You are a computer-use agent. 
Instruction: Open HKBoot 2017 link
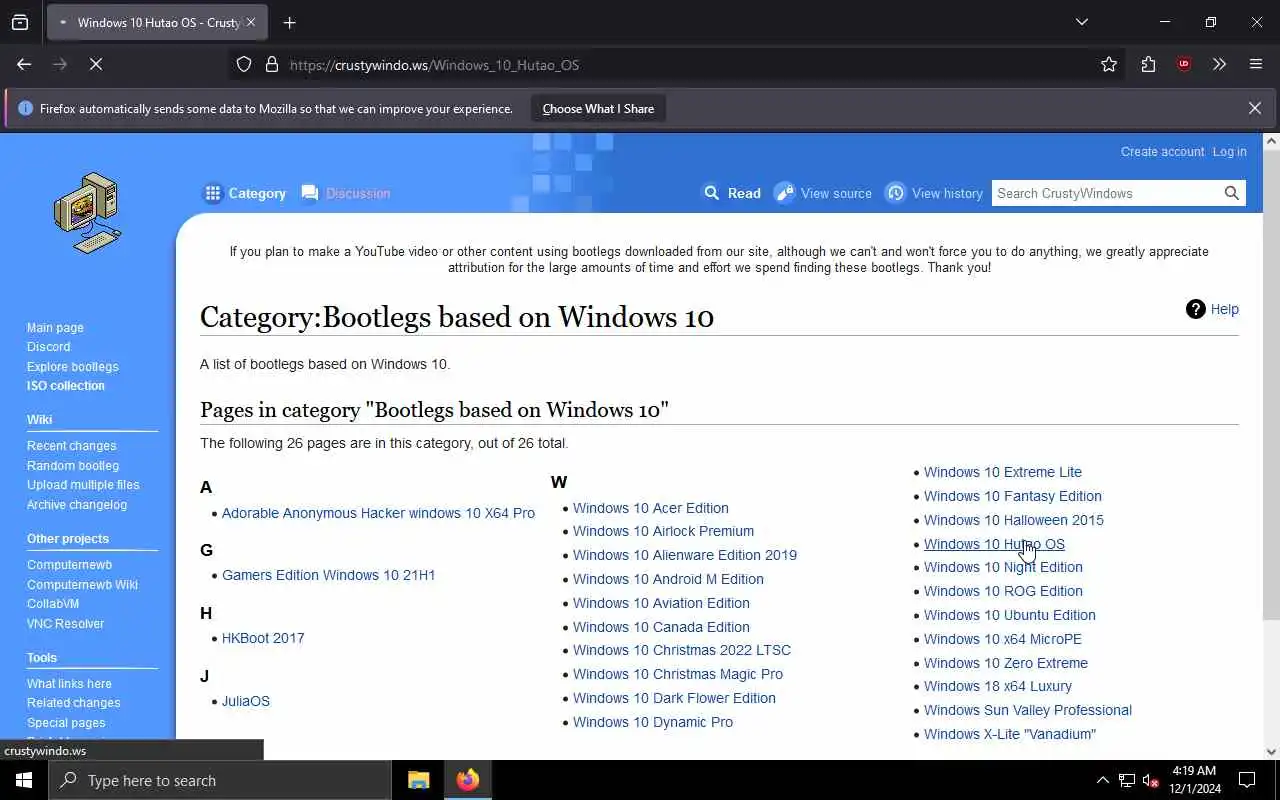click(x=263, y=638)
